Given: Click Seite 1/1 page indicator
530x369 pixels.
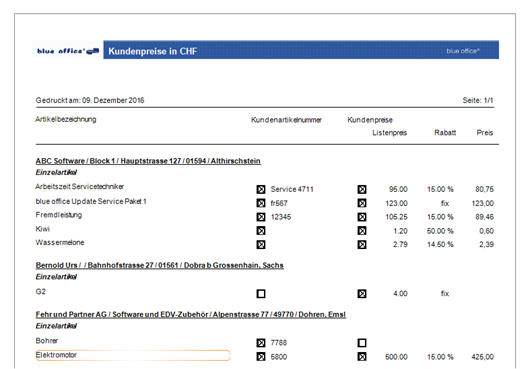Looking at the screenshot, I should [x=478, y=100].
